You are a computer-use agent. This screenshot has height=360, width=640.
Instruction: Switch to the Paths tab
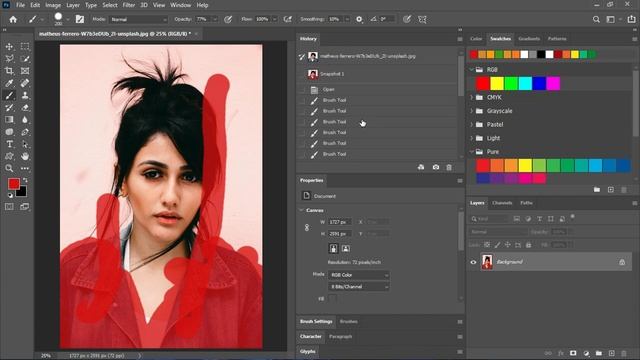tap(526, 203)
